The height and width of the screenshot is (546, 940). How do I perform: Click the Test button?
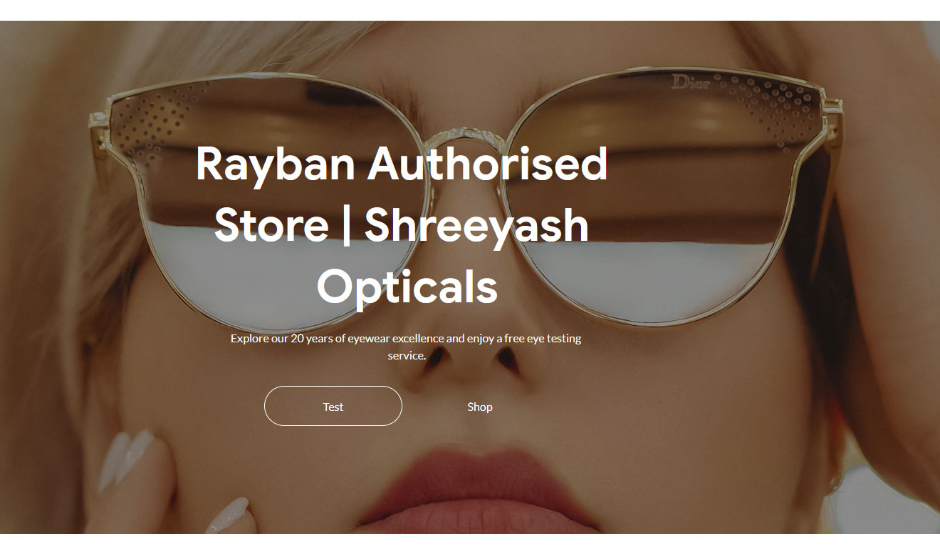333,406
